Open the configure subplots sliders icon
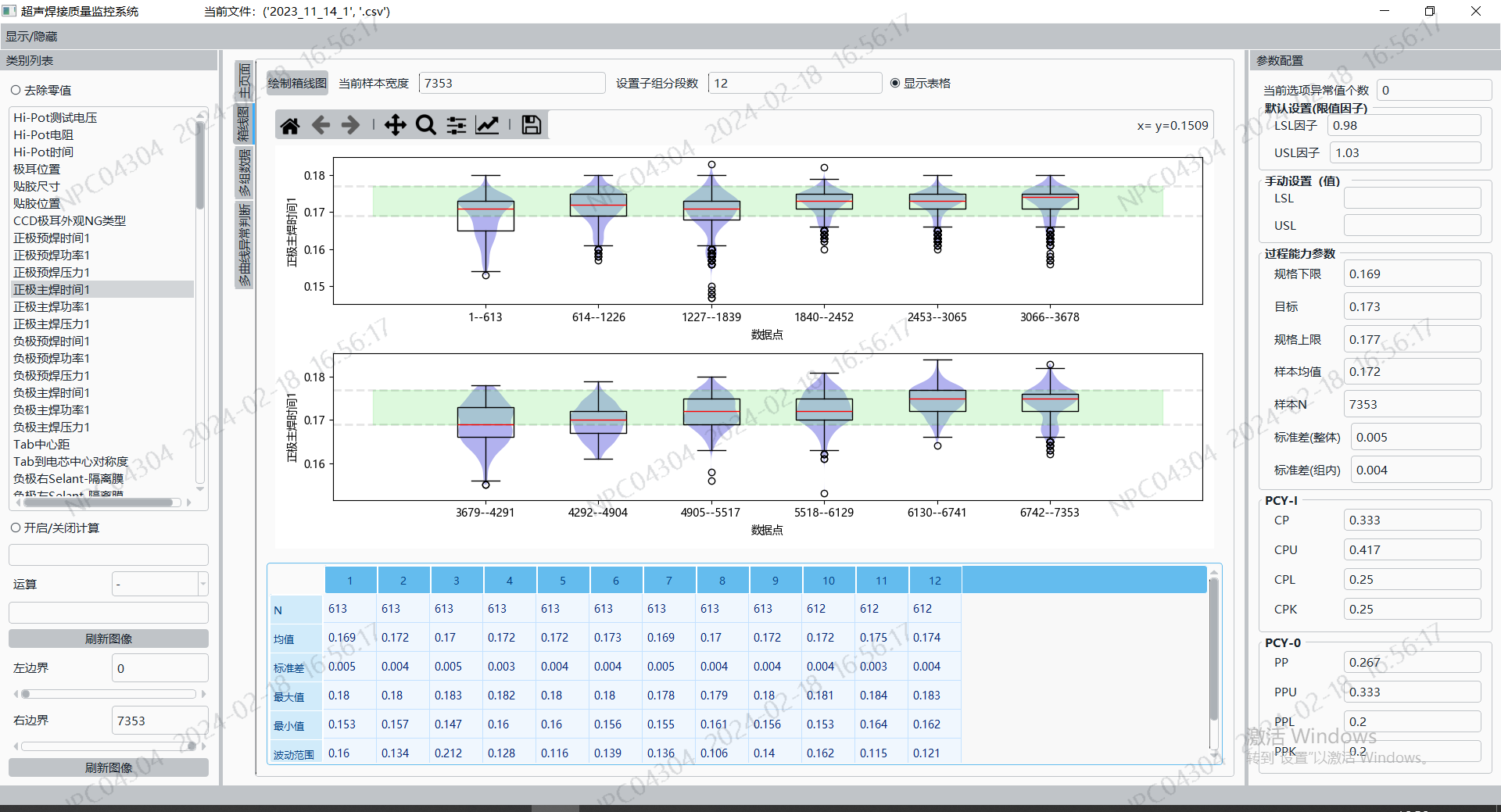 coord(457,125)
